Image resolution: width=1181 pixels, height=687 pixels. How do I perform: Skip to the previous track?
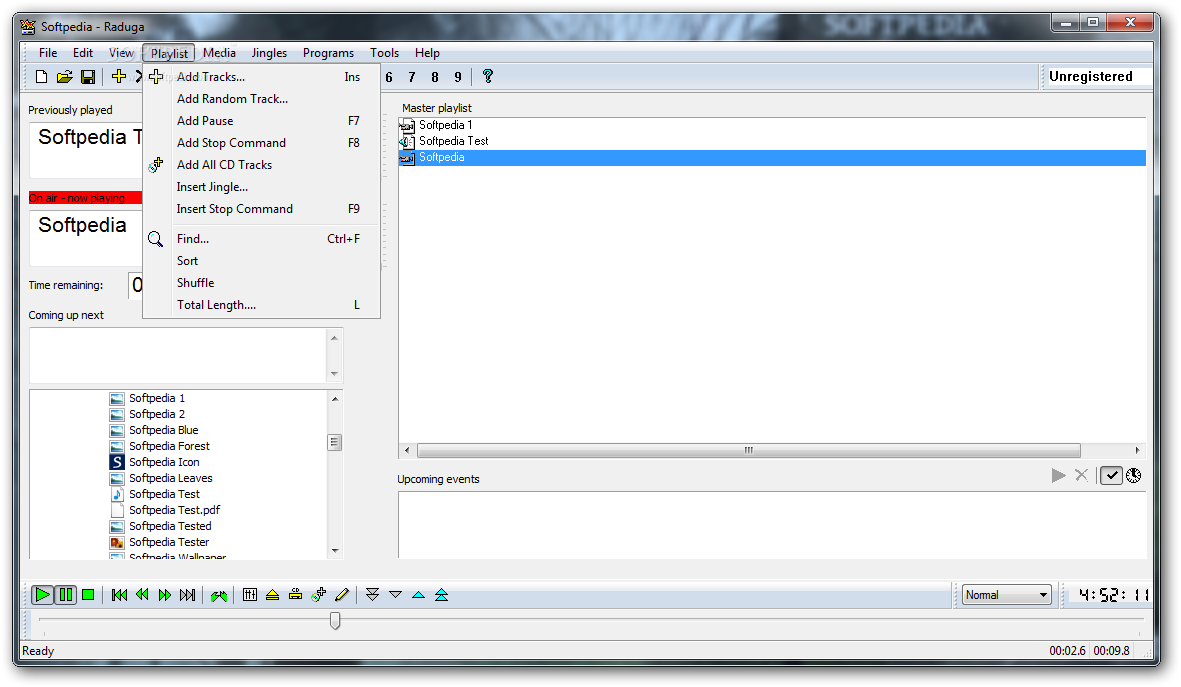coord(119,595)
